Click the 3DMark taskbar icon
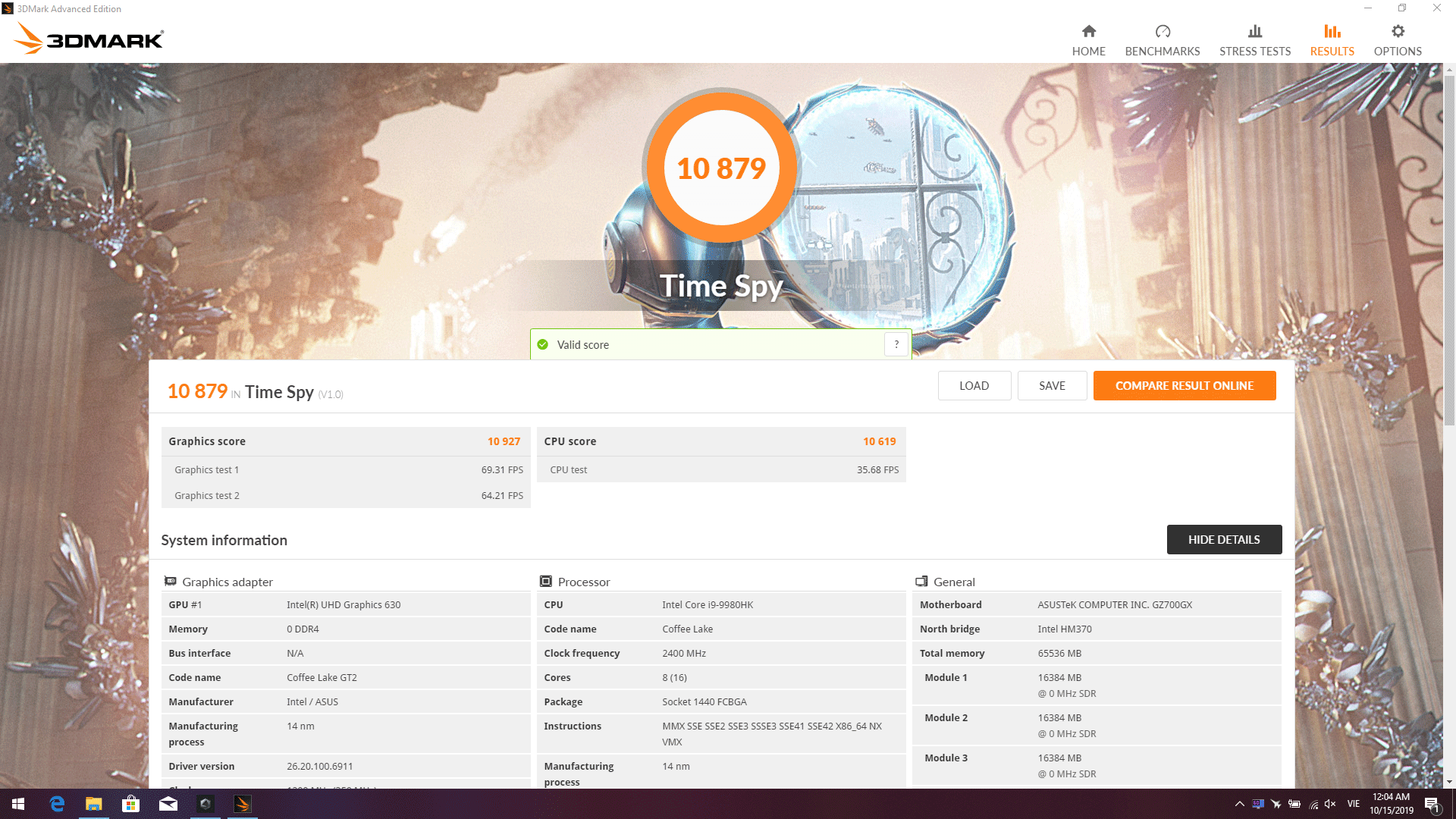 coord(243,804)
